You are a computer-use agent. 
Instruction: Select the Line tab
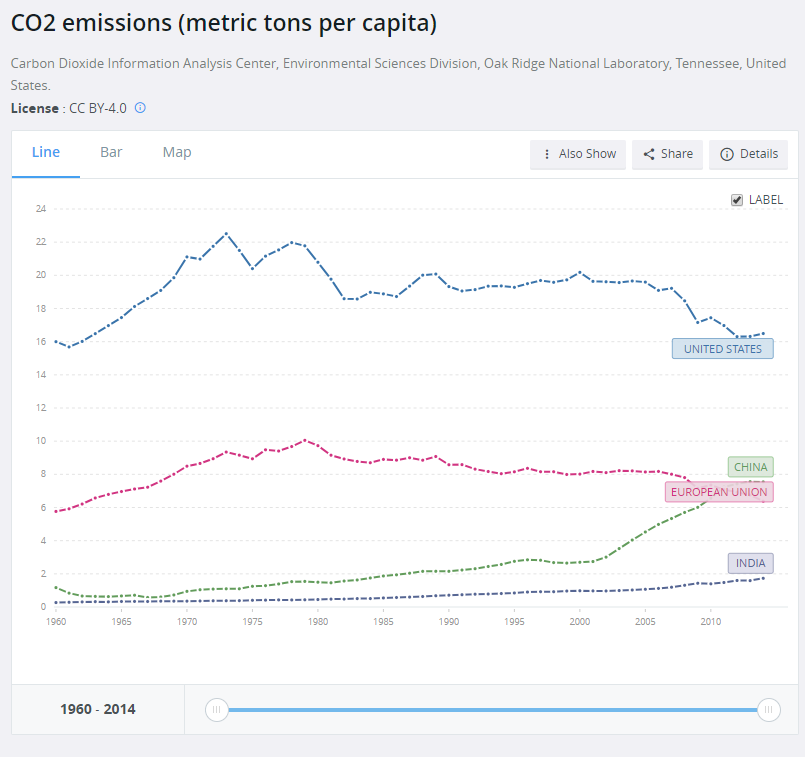pos(46,152)
